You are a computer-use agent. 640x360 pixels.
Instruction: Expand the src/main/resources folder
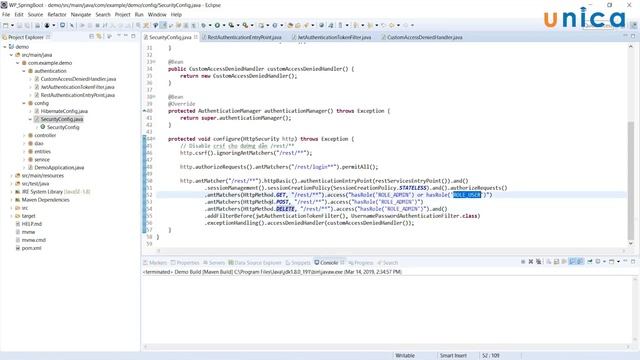pyautogui.click(x=11, y=176)
